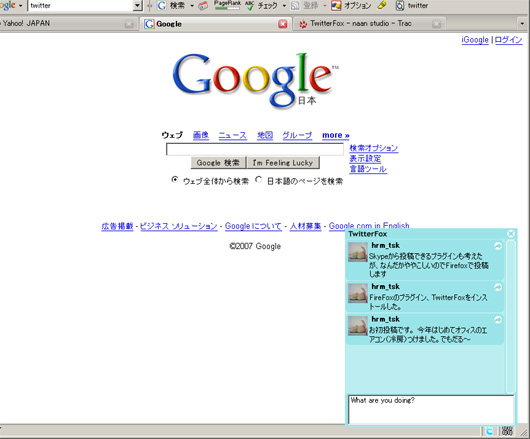Click hrm_tsk avatar on Skype tweet
The width and height of the screenshot is (530, 439).
click(358, 252)
